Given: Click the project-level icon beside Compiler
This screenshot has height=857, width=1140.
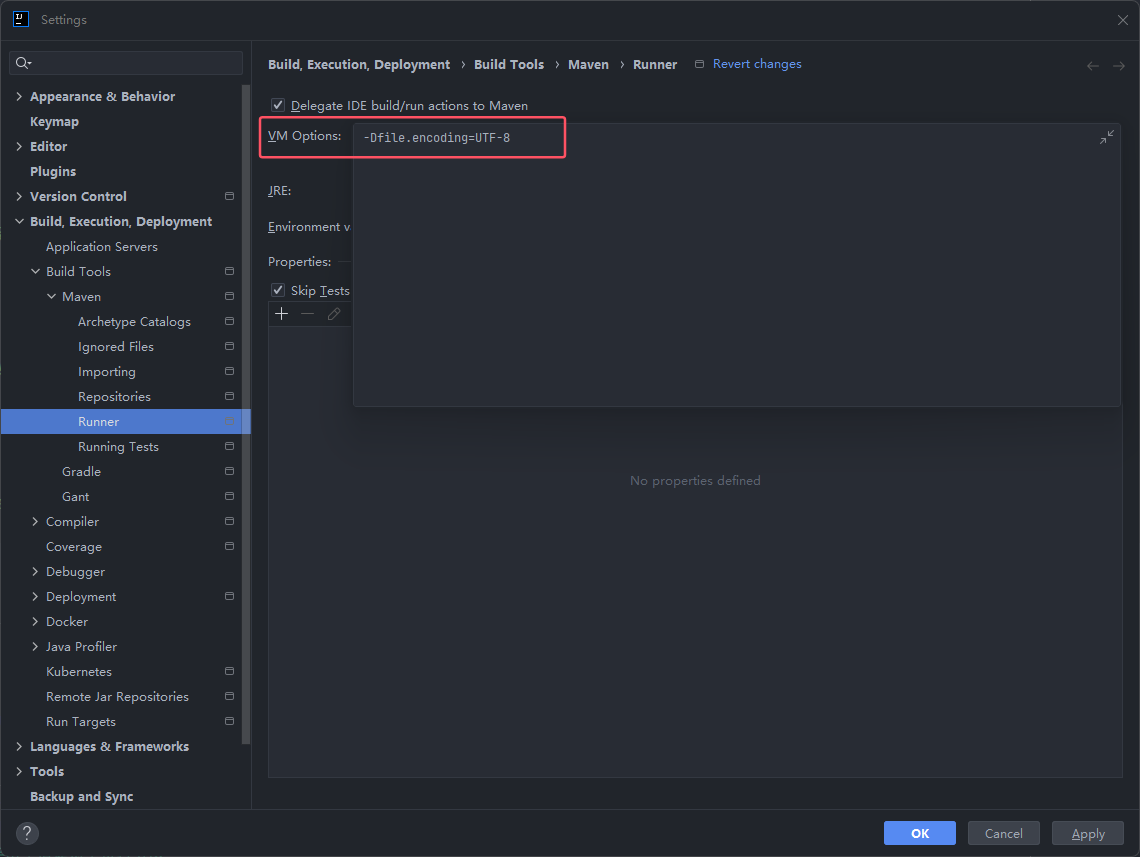Looking at the screenshot, I should [x=229, y=521].
